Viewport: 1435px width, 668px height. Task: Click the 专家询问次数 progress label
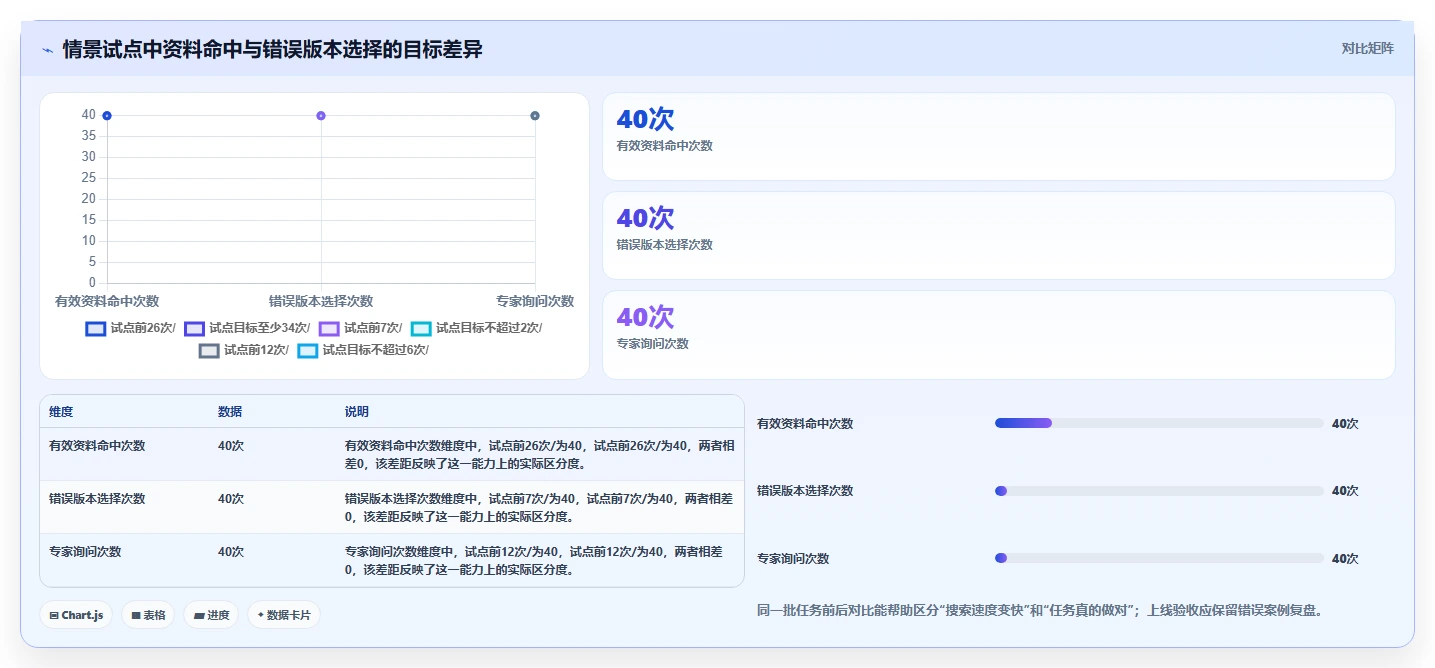[x=793, y=559]
